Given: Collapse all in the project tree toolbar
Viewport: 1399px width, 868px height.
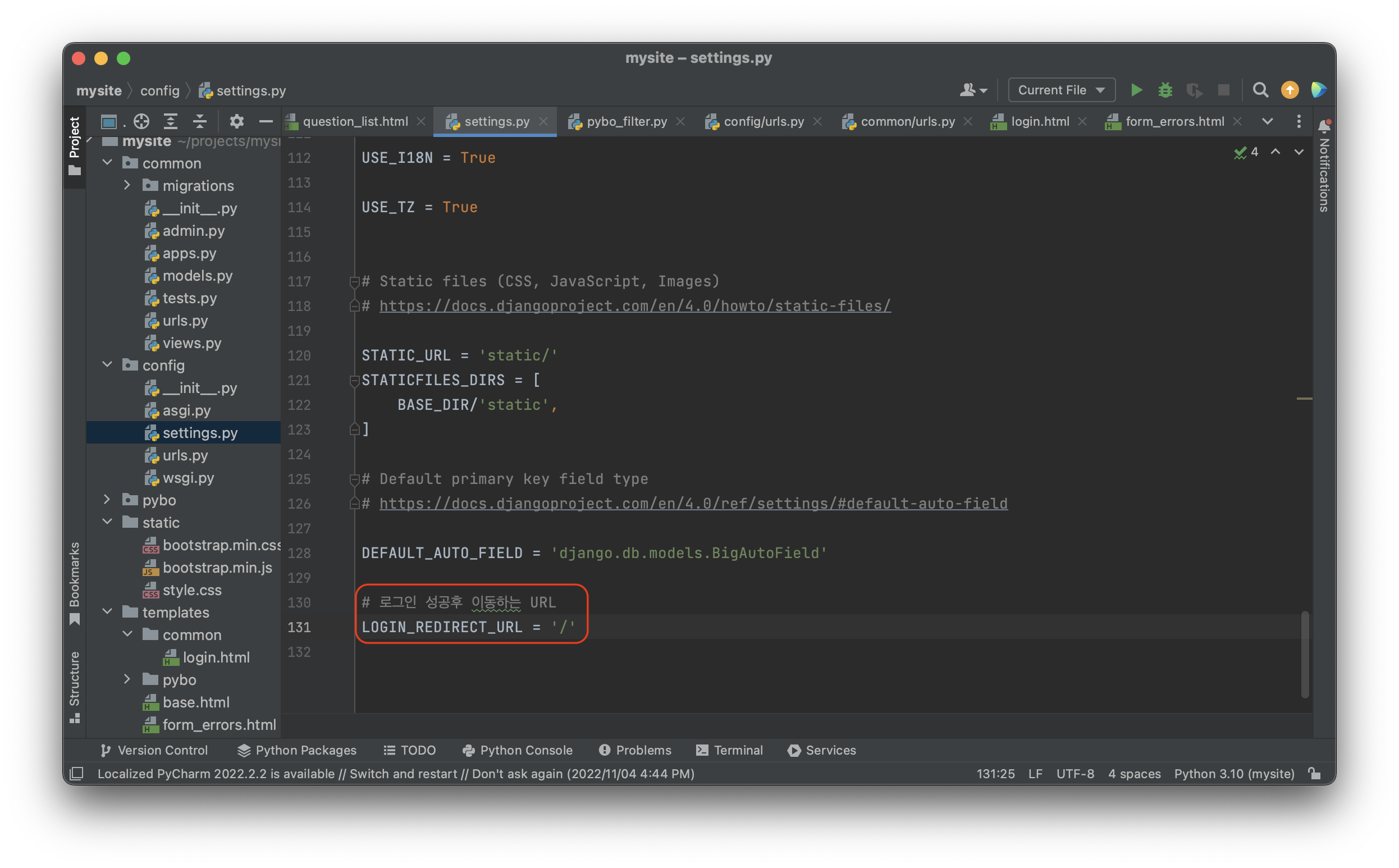Looking at the screenshot, I should pyautogui.click(x=199, y=121).
